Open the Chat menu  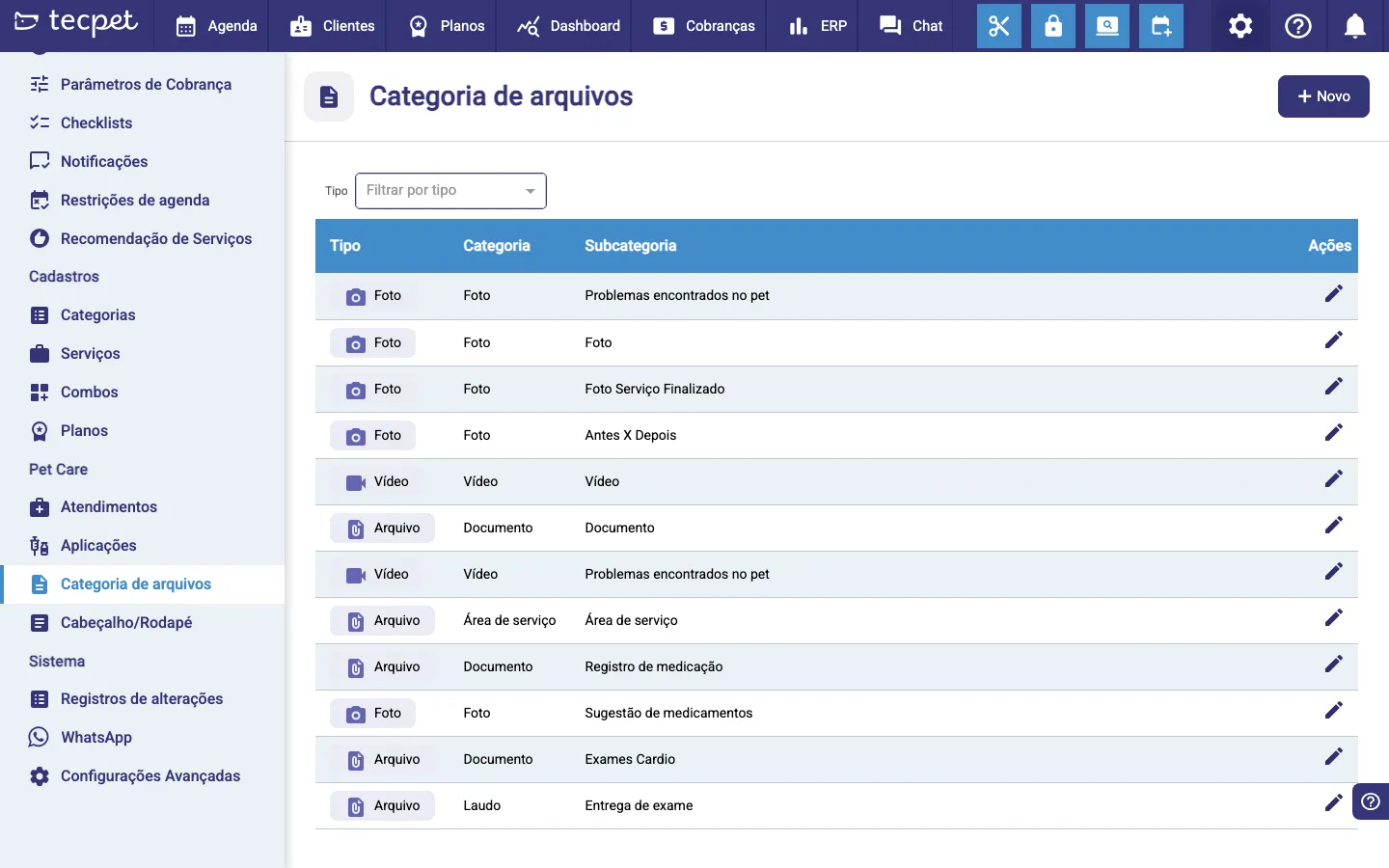(911, 26)
